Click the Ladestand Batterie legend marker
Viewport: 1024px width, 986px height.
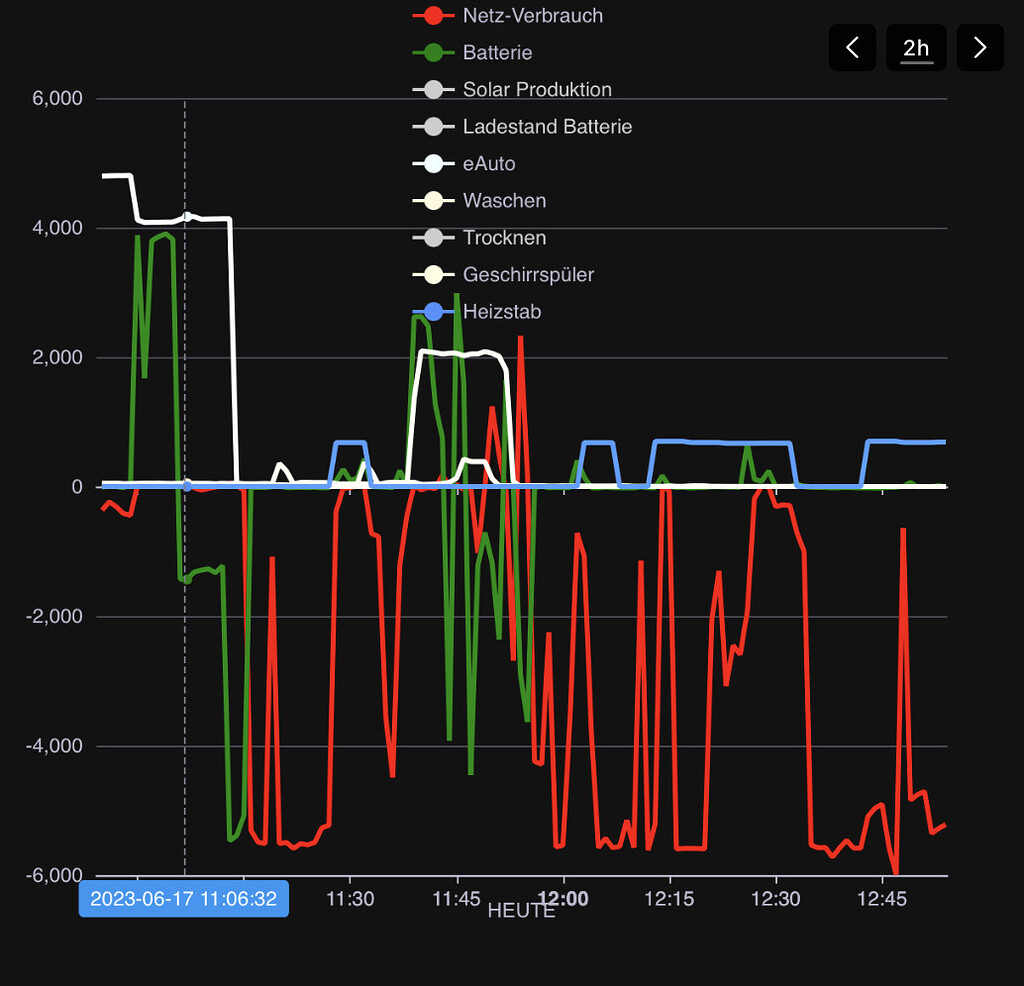coord(434,126)
